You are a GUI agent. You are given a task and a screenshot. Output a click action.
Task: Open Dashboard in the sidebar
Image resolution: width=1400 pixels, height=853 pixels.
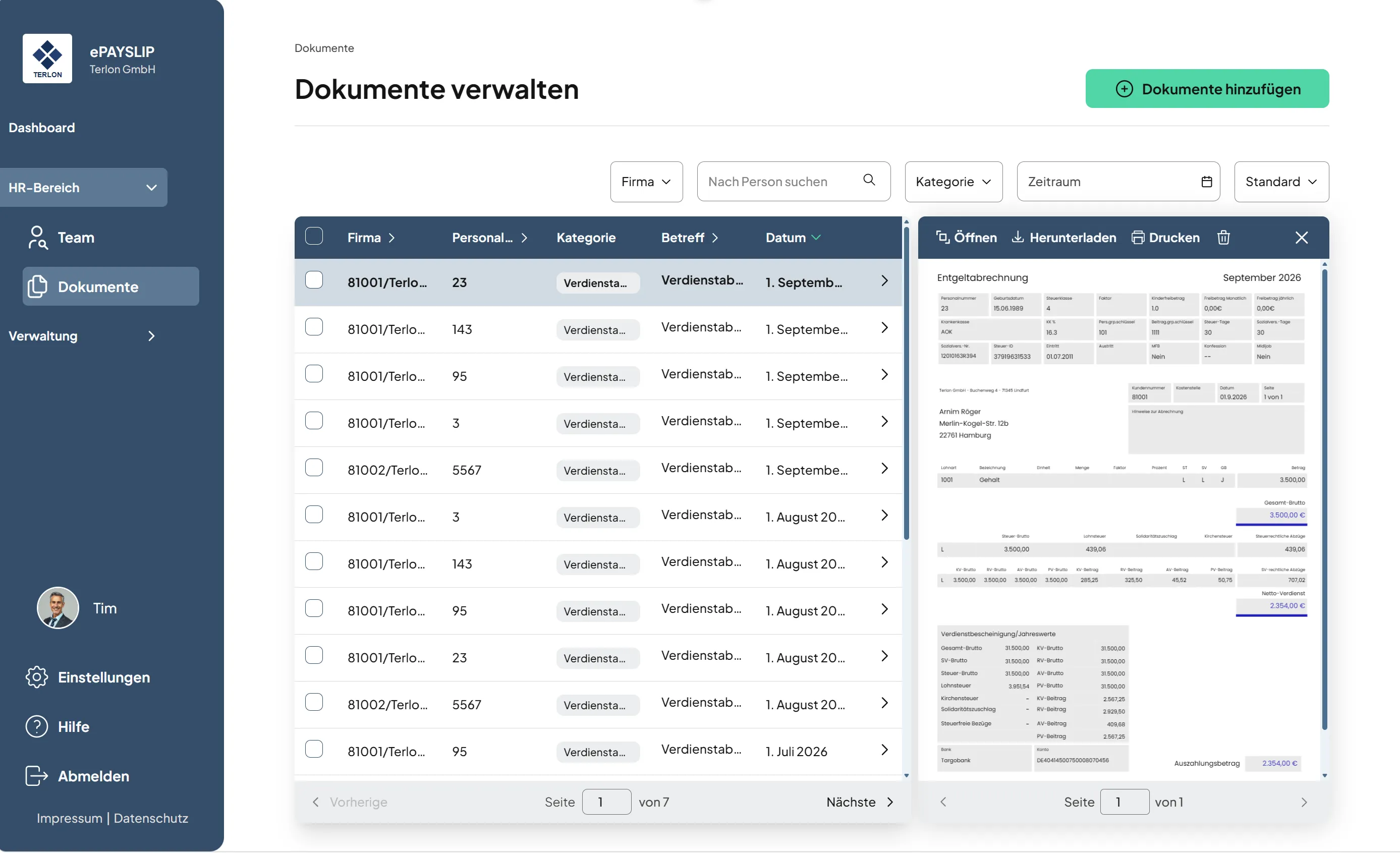click(x=41, y=128)
